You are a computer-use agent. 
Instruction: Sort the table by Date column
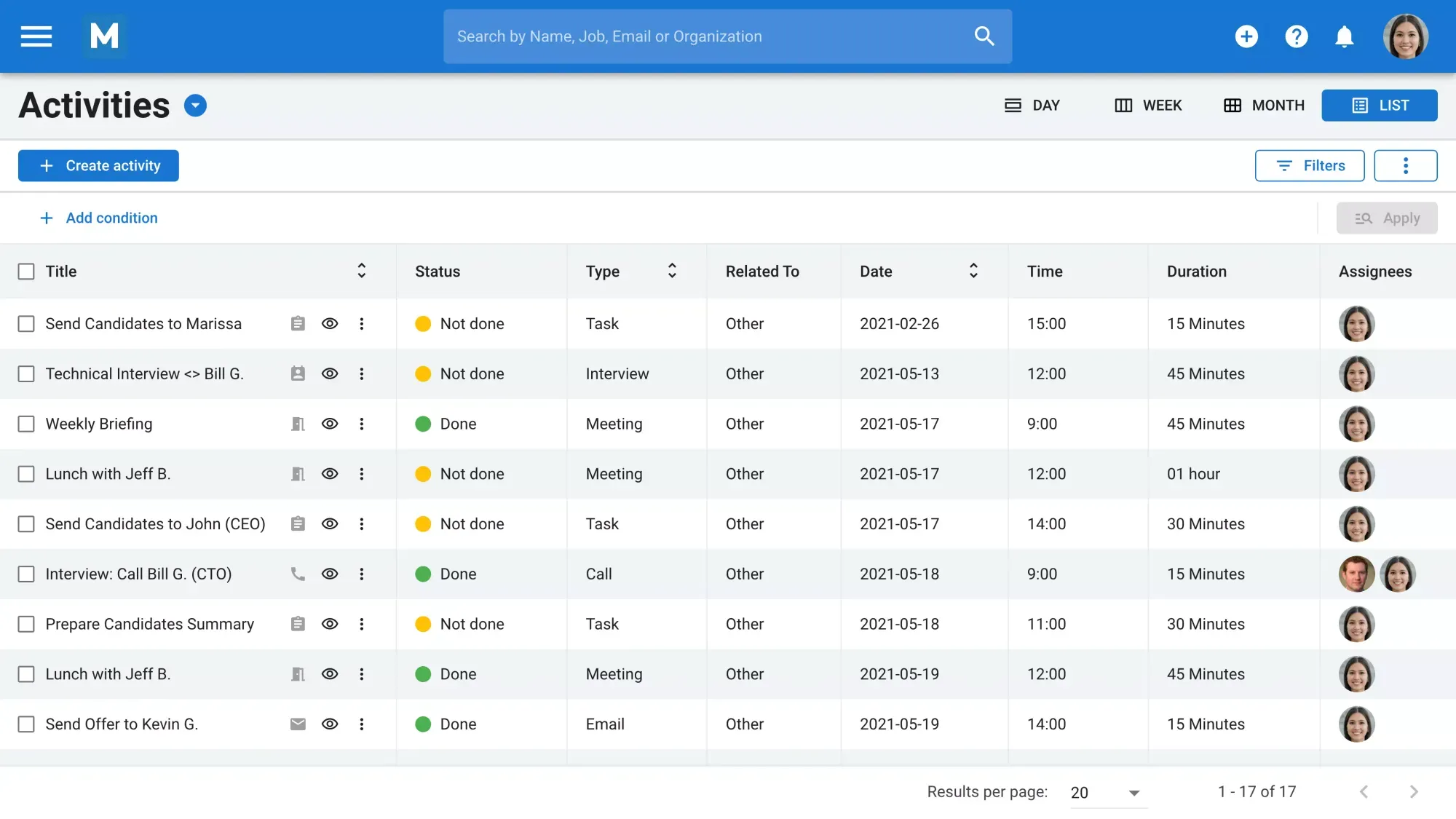[973, 270]
